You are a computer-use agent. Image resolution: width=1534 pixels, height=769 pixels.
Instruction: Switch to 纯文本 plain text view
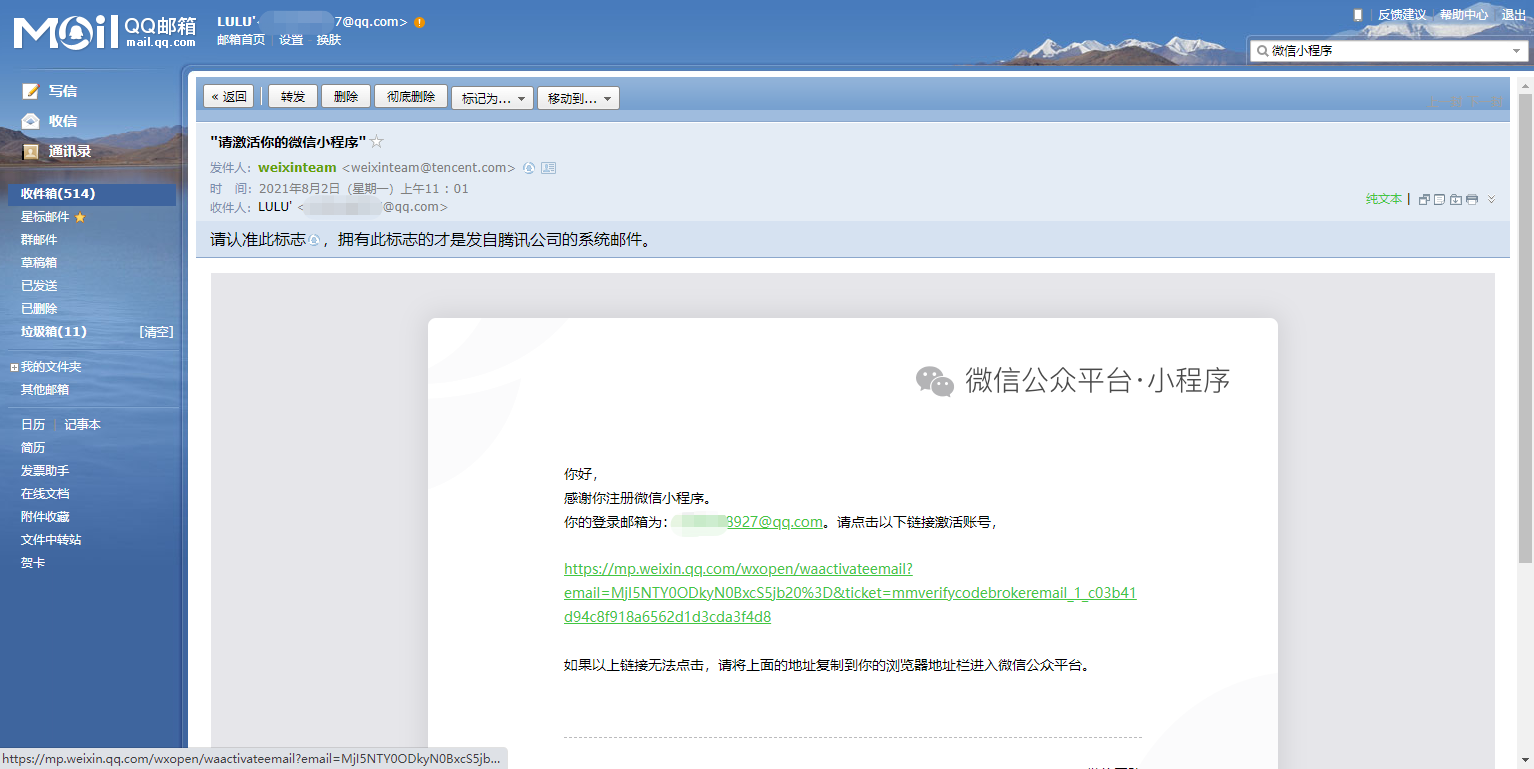point(1384,199)
